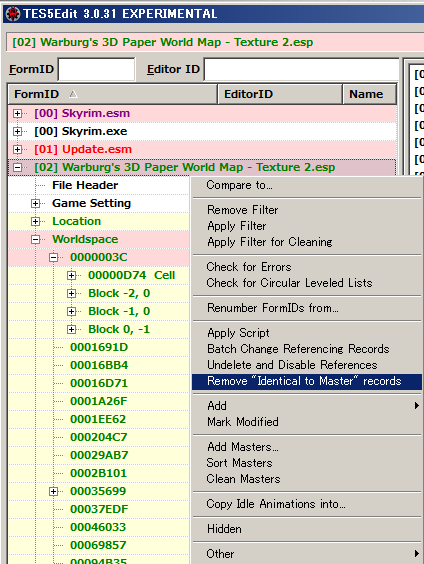
Task: Expand the [00] Skyrim.esm node
Action: (17, 113)
